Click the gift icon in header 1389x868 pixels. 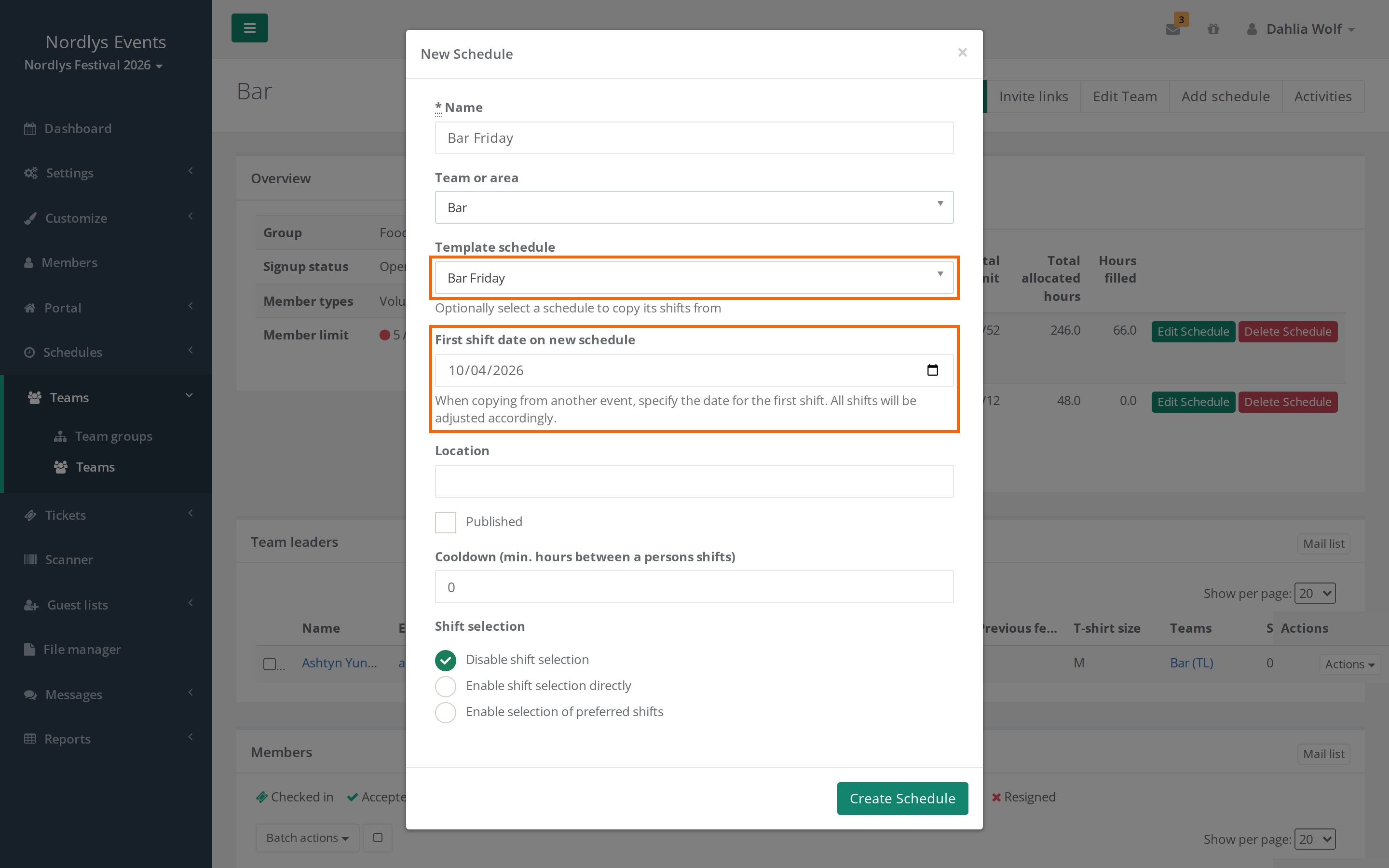tap(1213, 29)
